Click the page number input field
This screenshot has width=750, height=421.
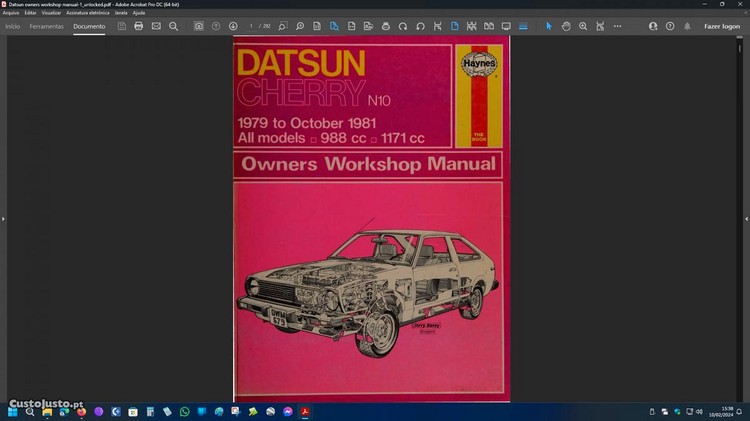click(252, 26)
